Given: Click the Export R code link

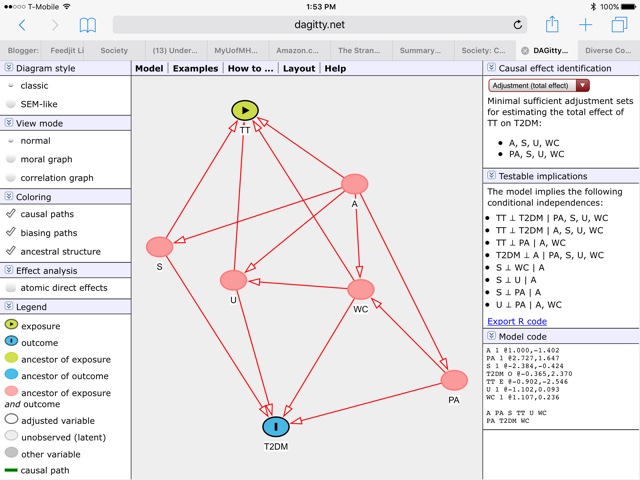Looking at the screenshot, I should point(516,321).
